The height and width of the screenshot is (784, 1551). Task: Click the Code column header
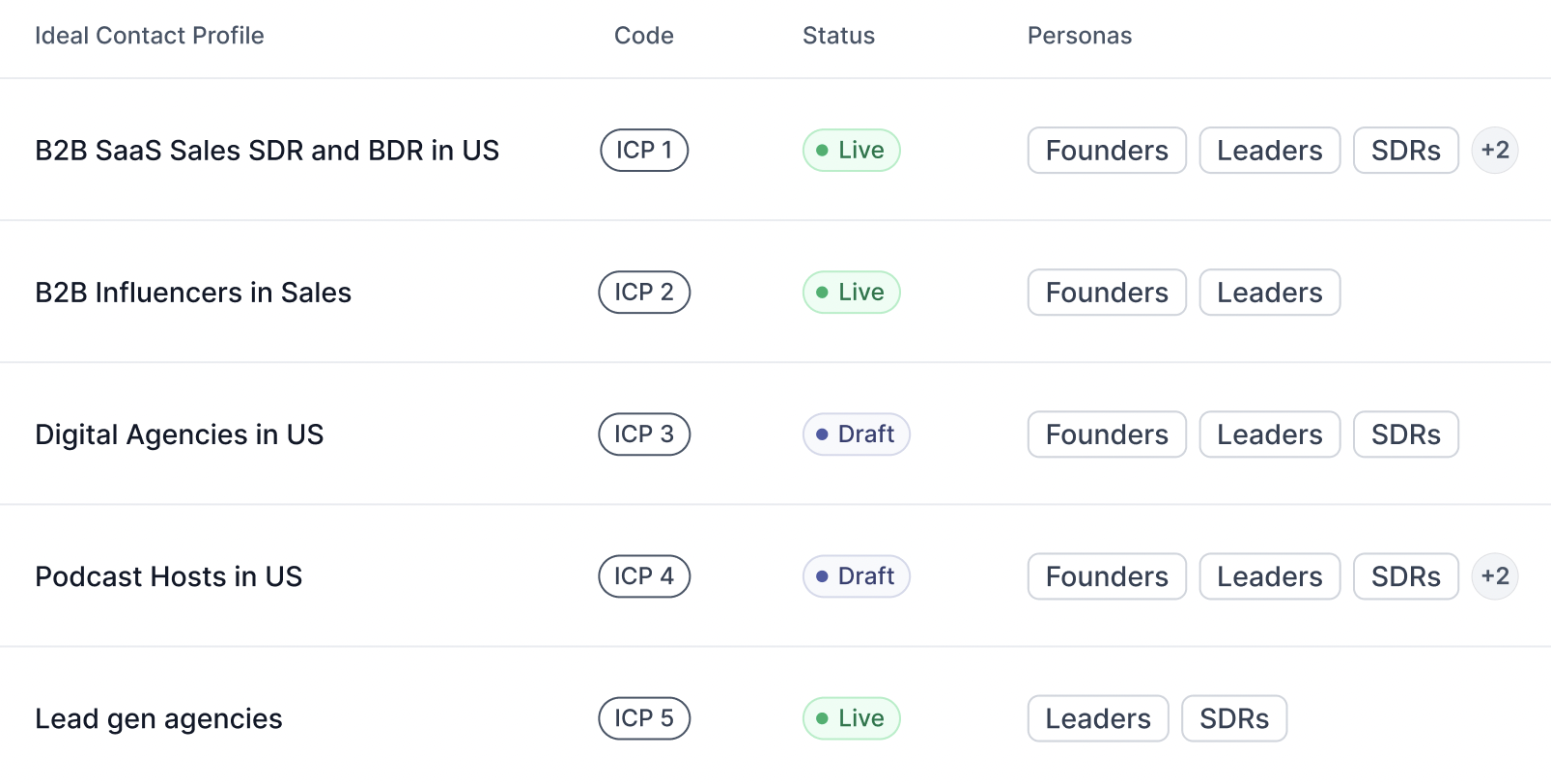point(643,36)
